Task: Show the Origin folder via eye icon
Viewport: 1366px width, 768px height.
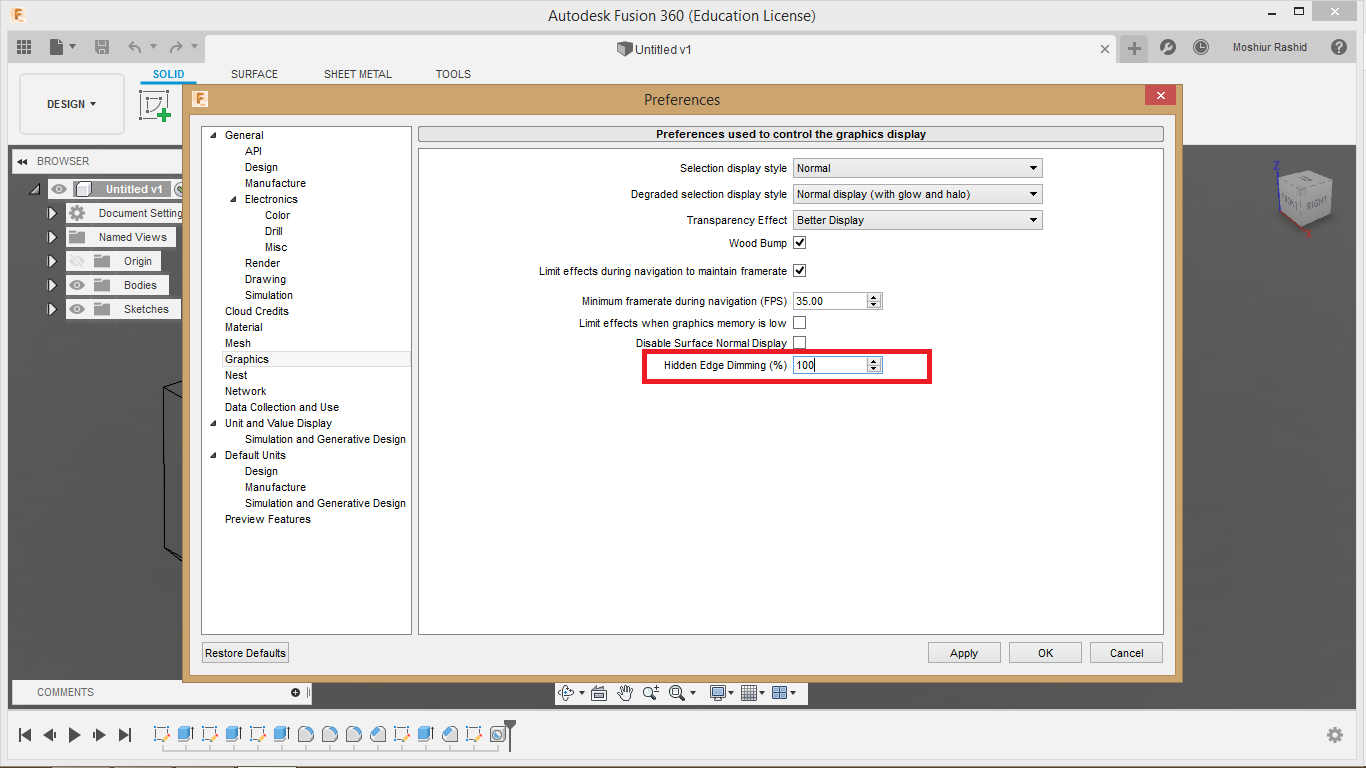Action: click(x=77, y=261)
